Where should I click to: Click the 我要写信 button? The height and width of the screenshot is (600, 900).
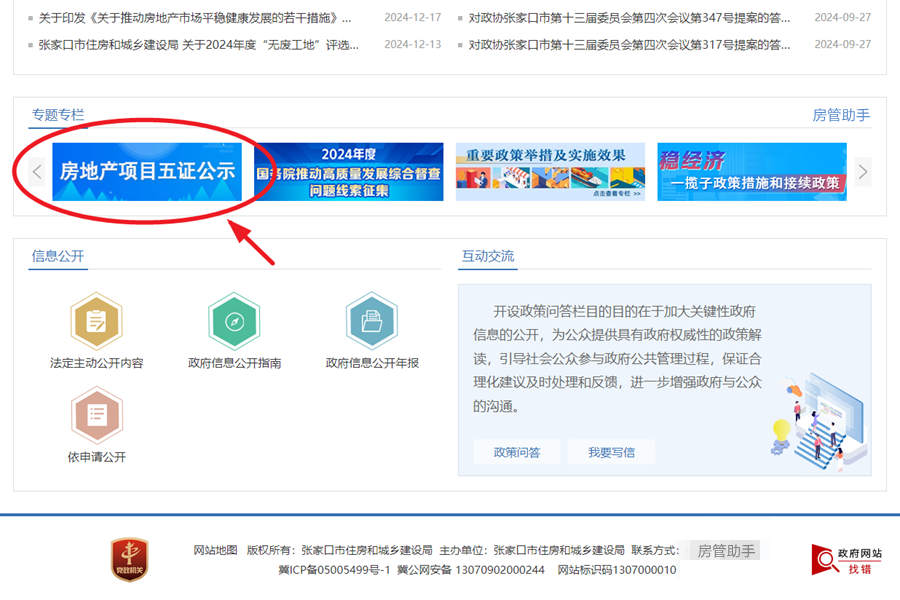pyautogui.click(x=611, y=452)
